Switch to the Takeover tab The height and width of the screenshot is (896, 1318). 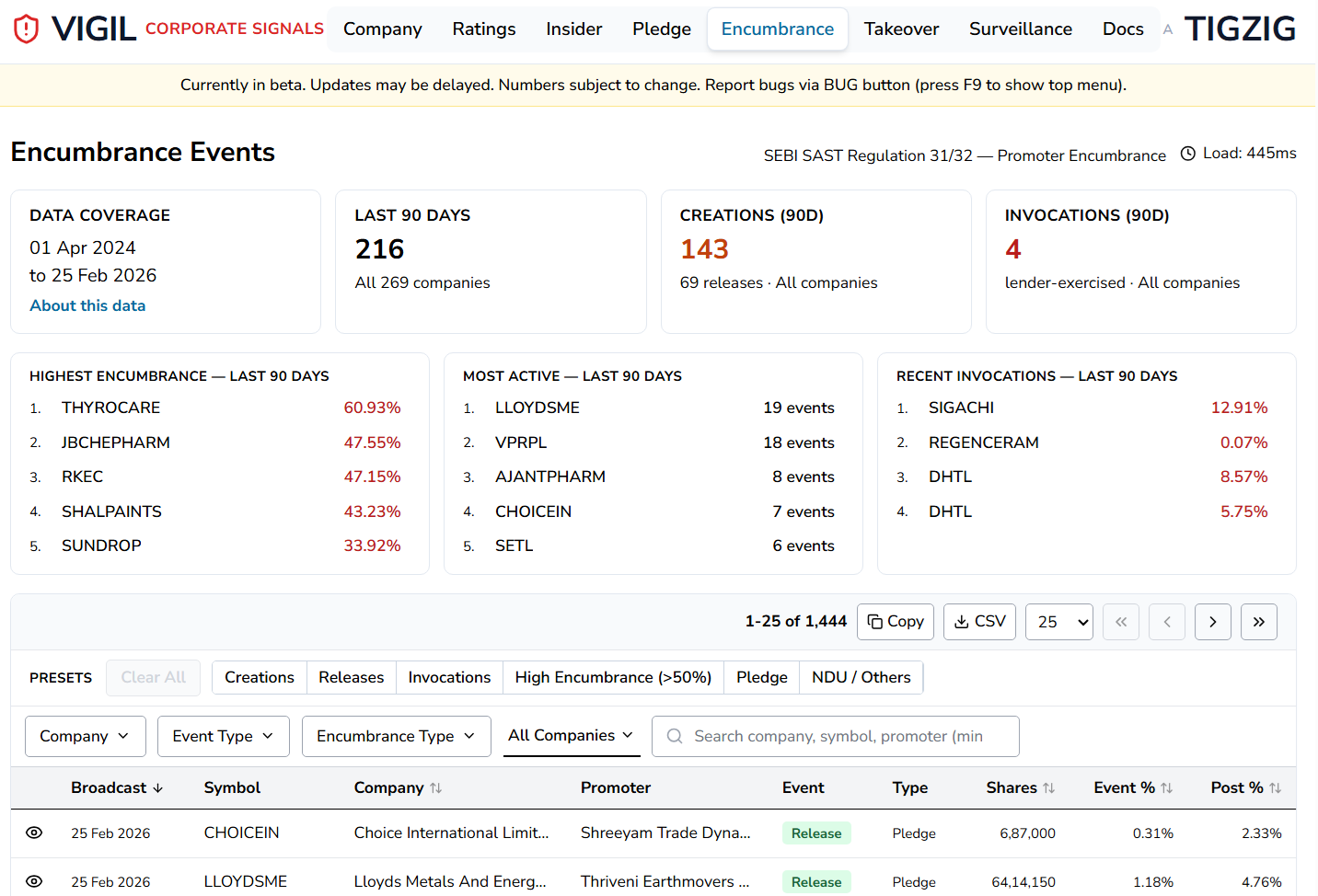901,29
